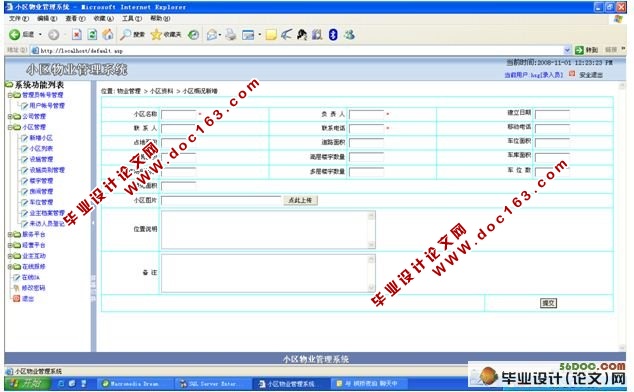Click the 系统功能列表 root folder icon
This screenshot has height=392, width=634.
tap(9, 85)
